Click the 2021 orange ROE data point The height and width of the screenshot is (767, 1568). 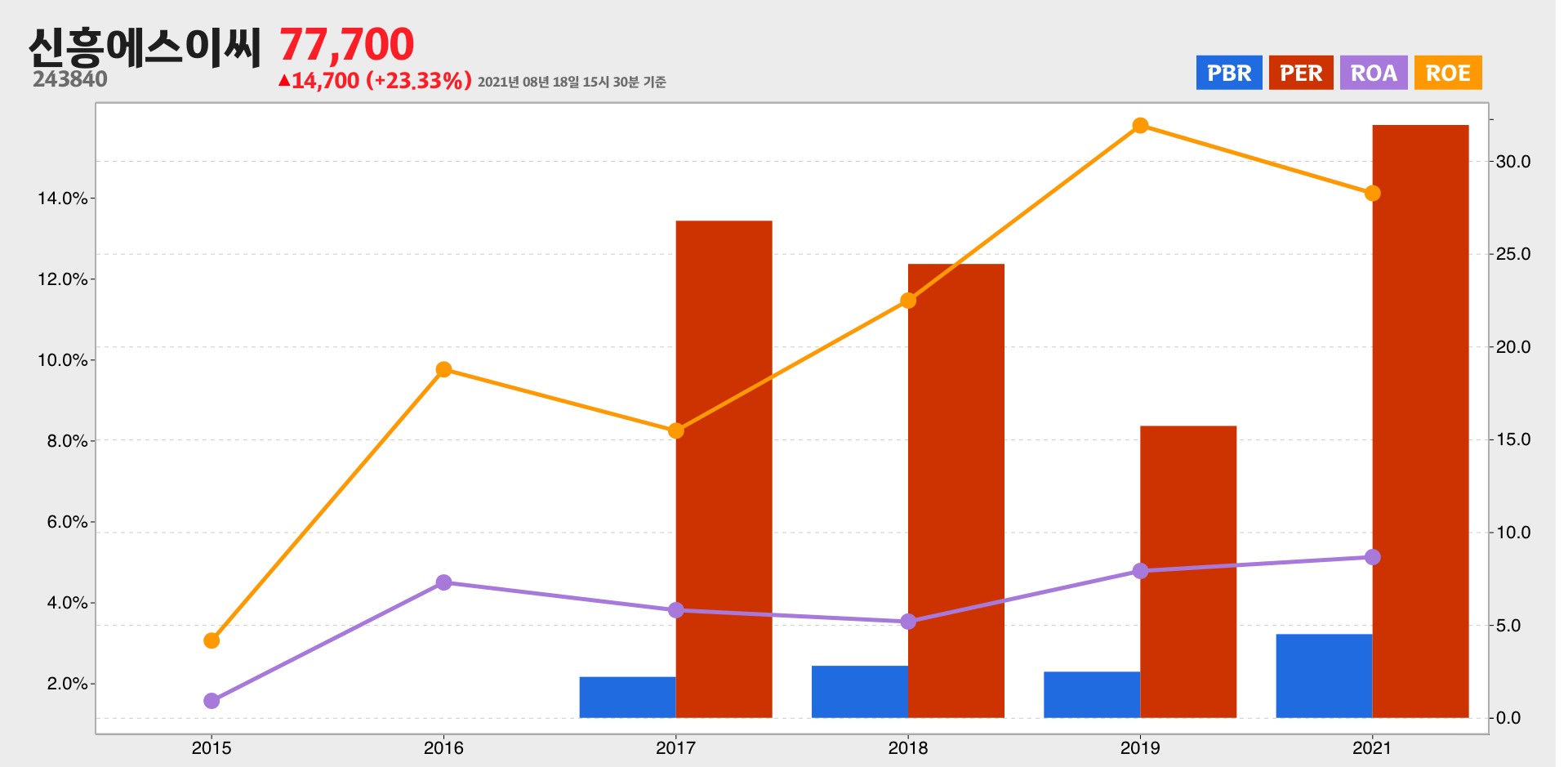coord(1373,194)
